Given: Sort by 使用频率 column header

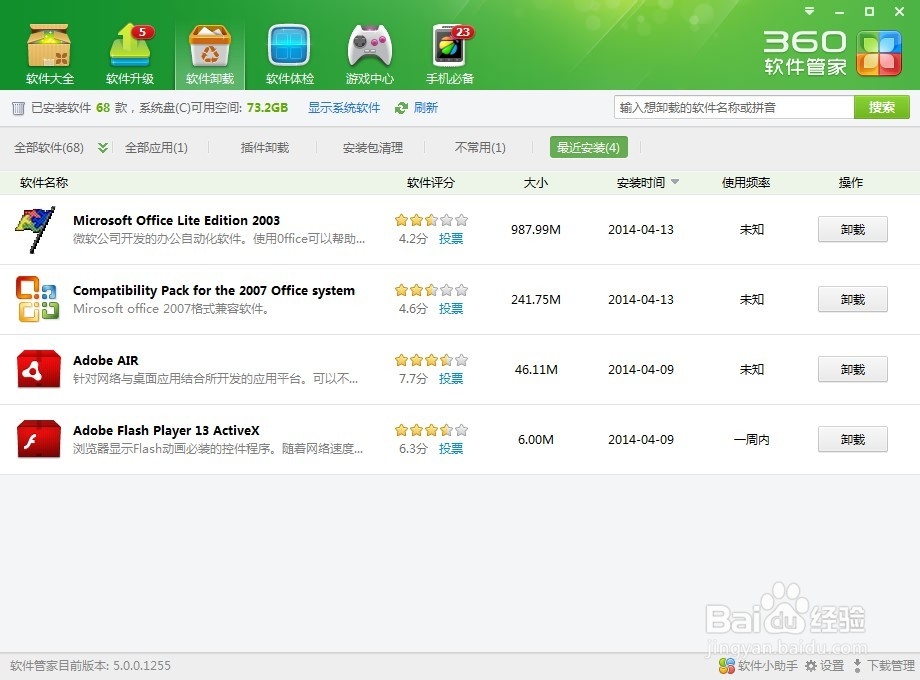Looking at the screenshot, I should tap(746, 182).
